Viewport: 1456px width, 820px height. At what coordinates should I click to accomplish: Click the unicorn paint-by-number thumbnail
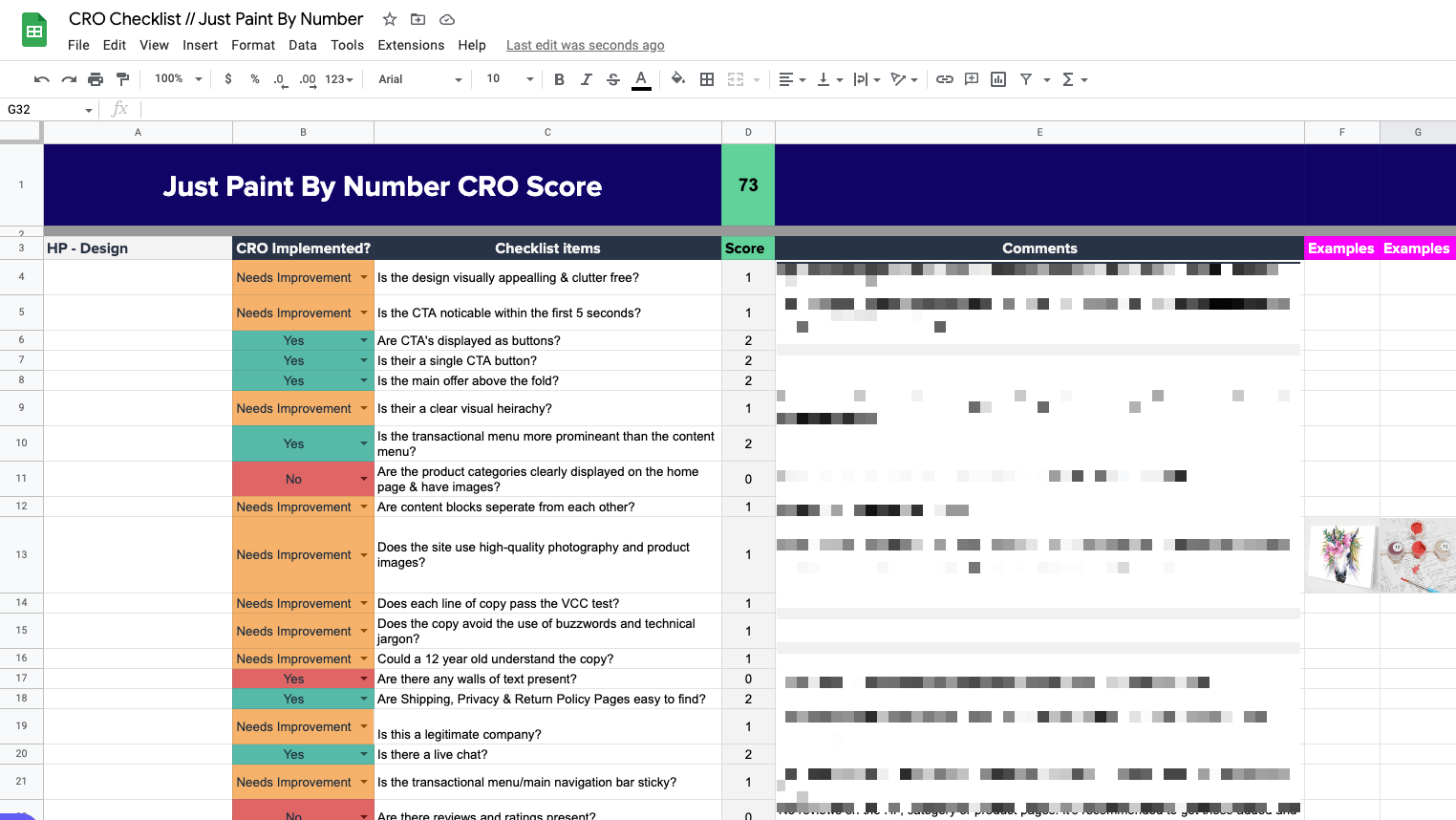[1341, 555]
